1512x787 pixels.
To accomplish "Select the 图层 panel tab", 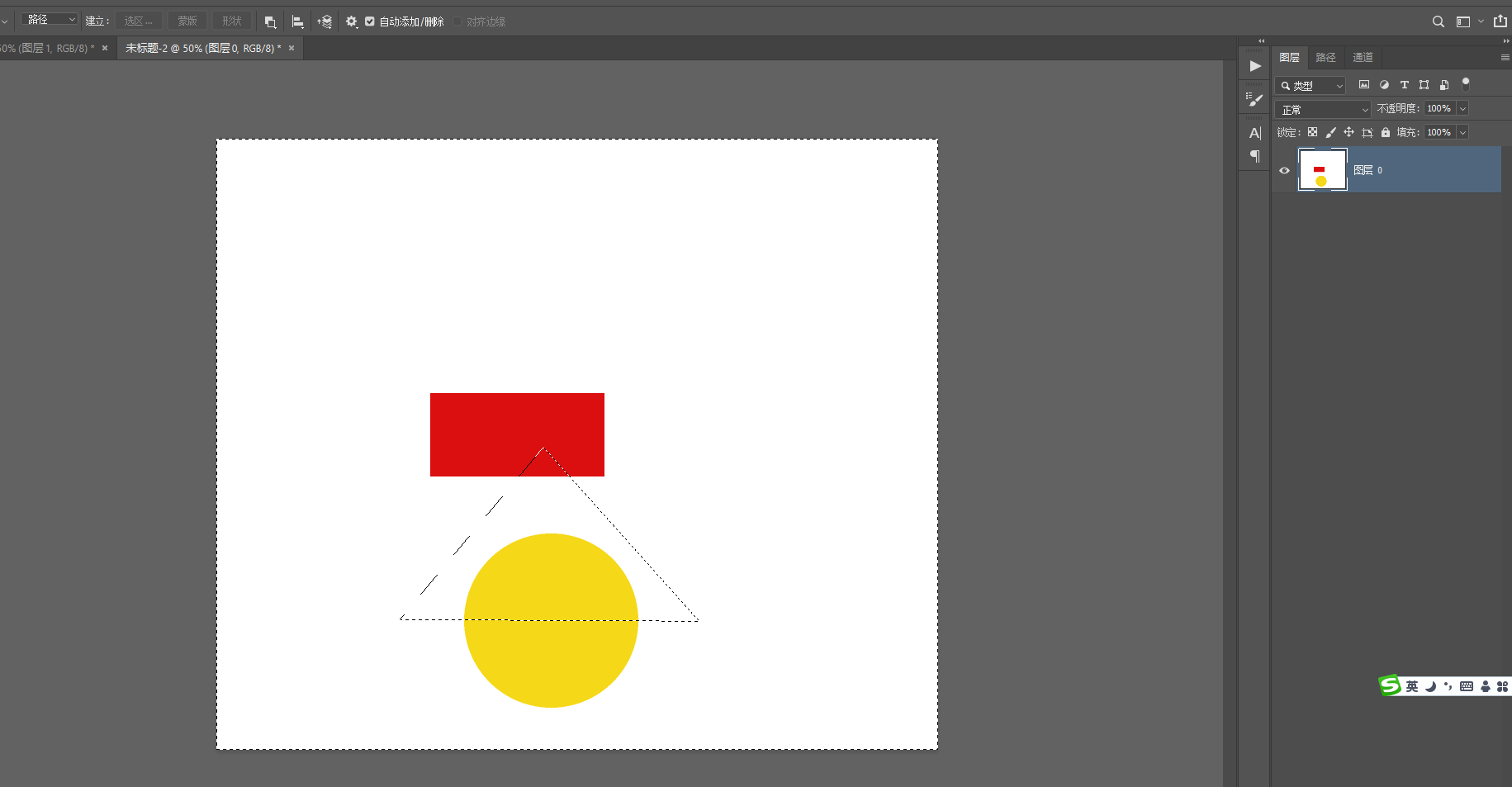I will pyautogui.click(x=1289, y=58).
